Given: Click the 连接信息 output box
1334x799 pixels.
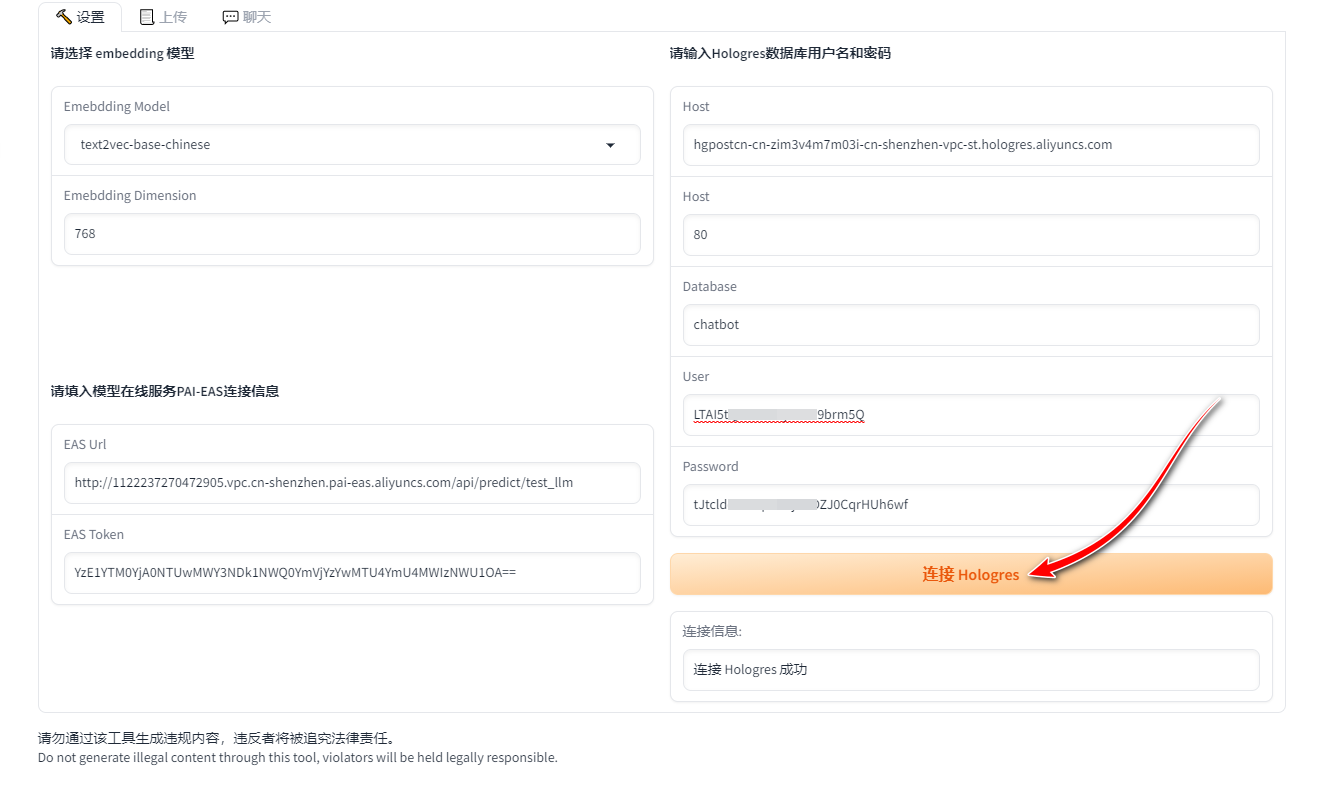Looking at the screenshot, I should point(971,670).
